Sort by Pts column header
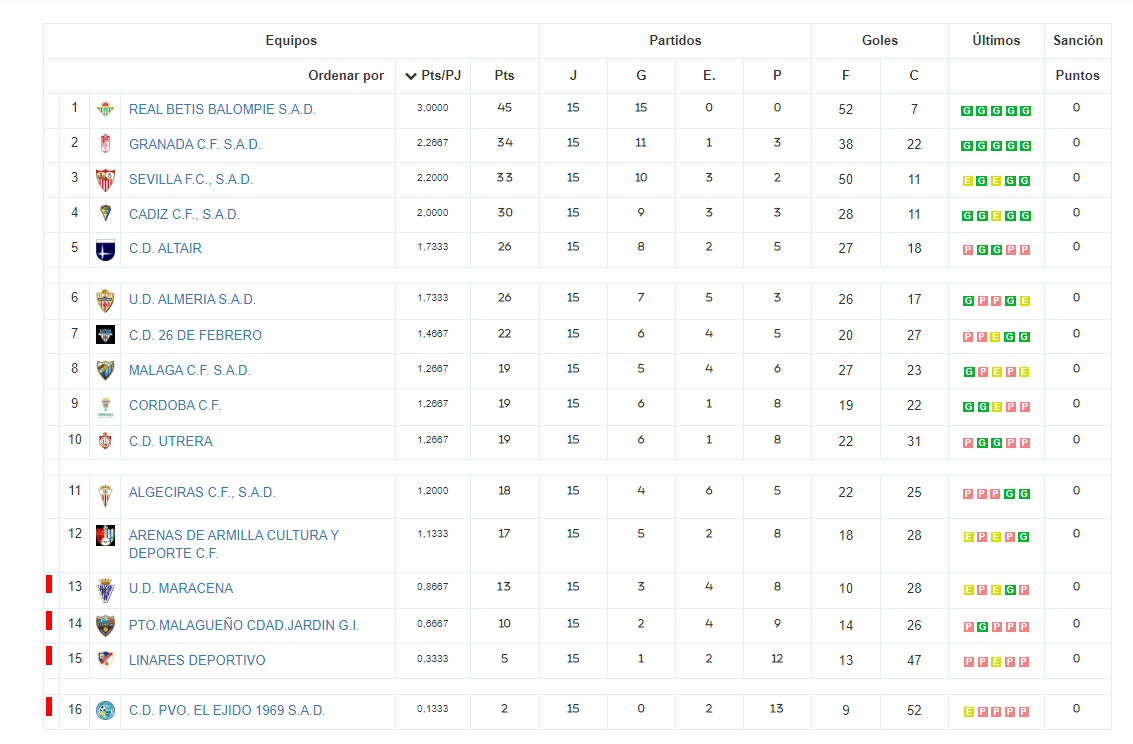This screenshot has width=1133, height=744. tap(504, 75)
